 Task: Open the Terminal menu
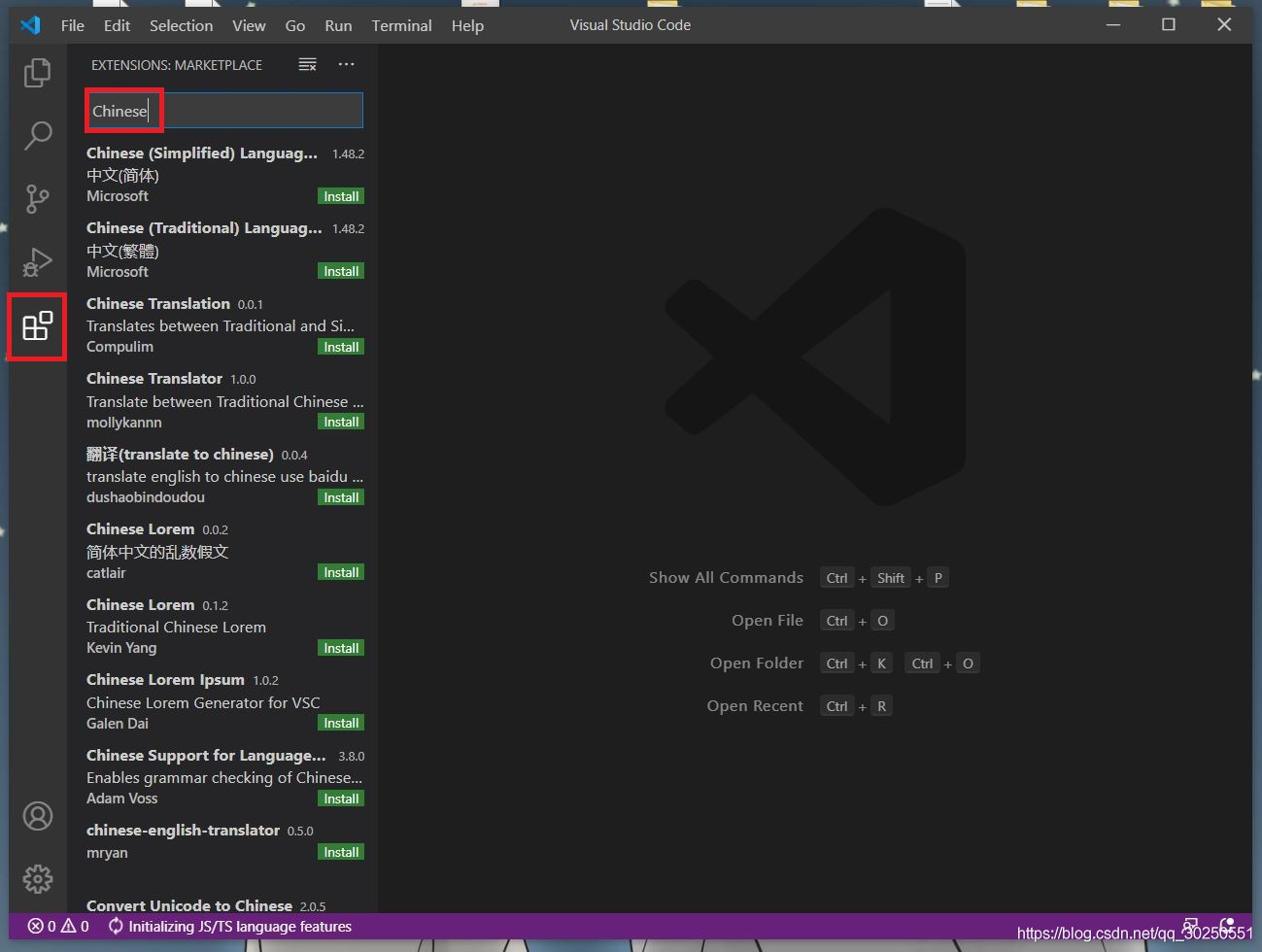coord(401,25)
